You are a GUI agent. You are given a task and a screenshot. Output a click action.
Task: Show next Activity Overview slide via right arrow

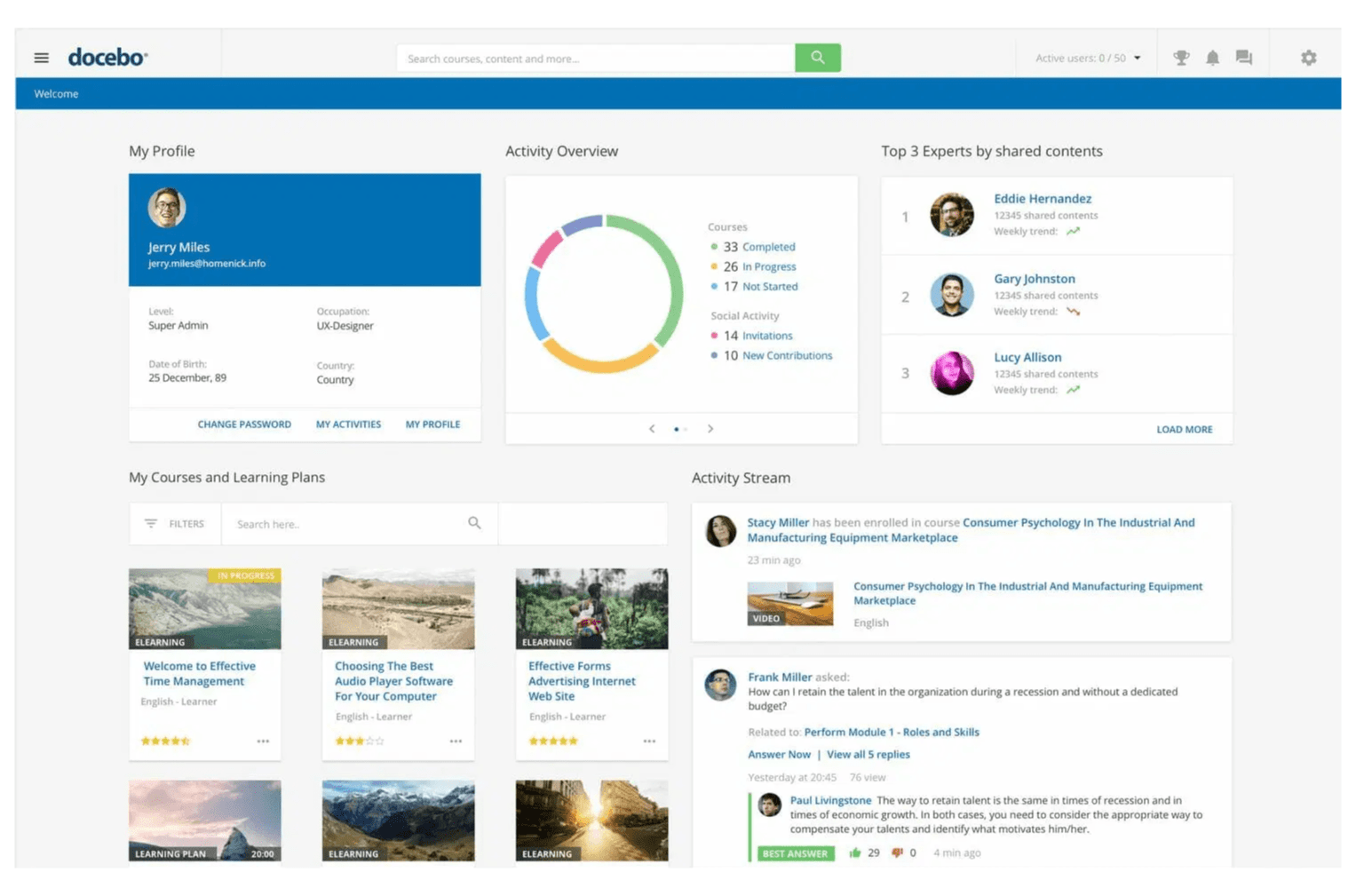point(710,428)
